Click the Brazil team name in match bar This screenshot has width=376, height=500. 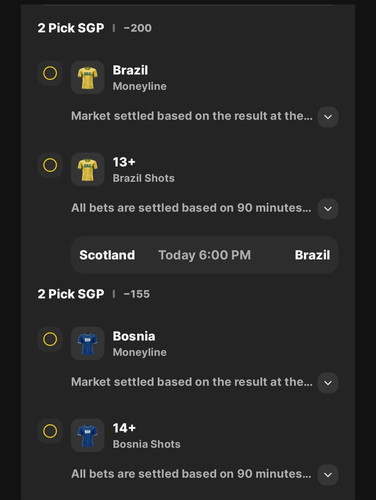(x=312, y=255)
